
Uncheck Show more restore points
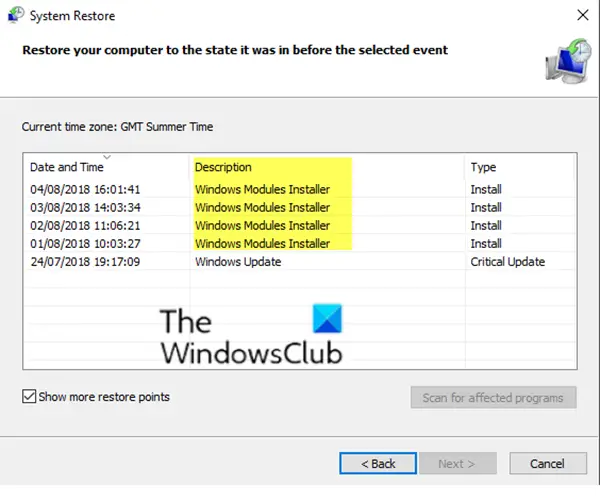29,397
